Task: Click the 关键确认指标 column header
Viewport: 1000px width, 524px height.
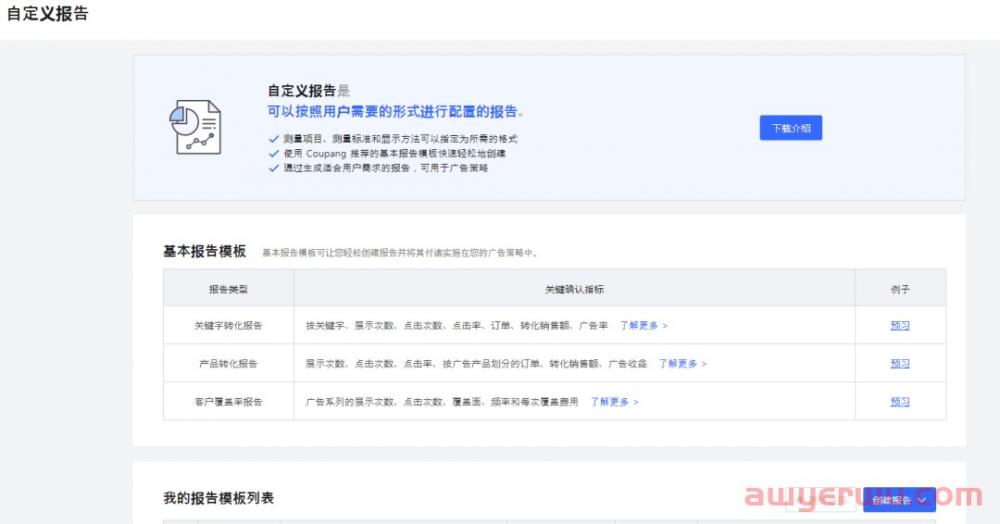Action: (x=574, y=289)
